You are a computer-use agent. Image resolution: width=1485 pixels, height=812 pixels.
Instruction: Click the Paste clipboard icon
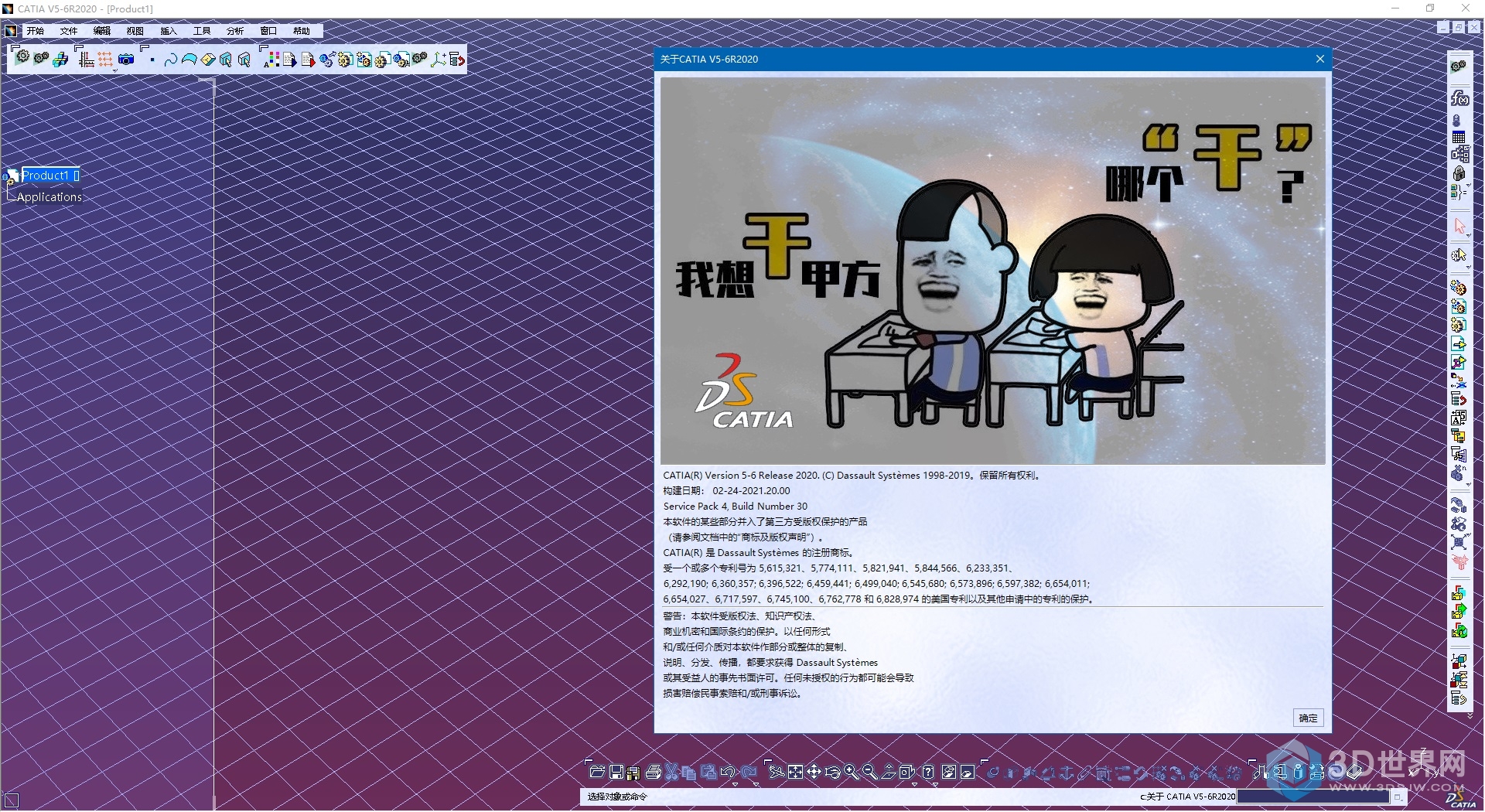point(708,772)
